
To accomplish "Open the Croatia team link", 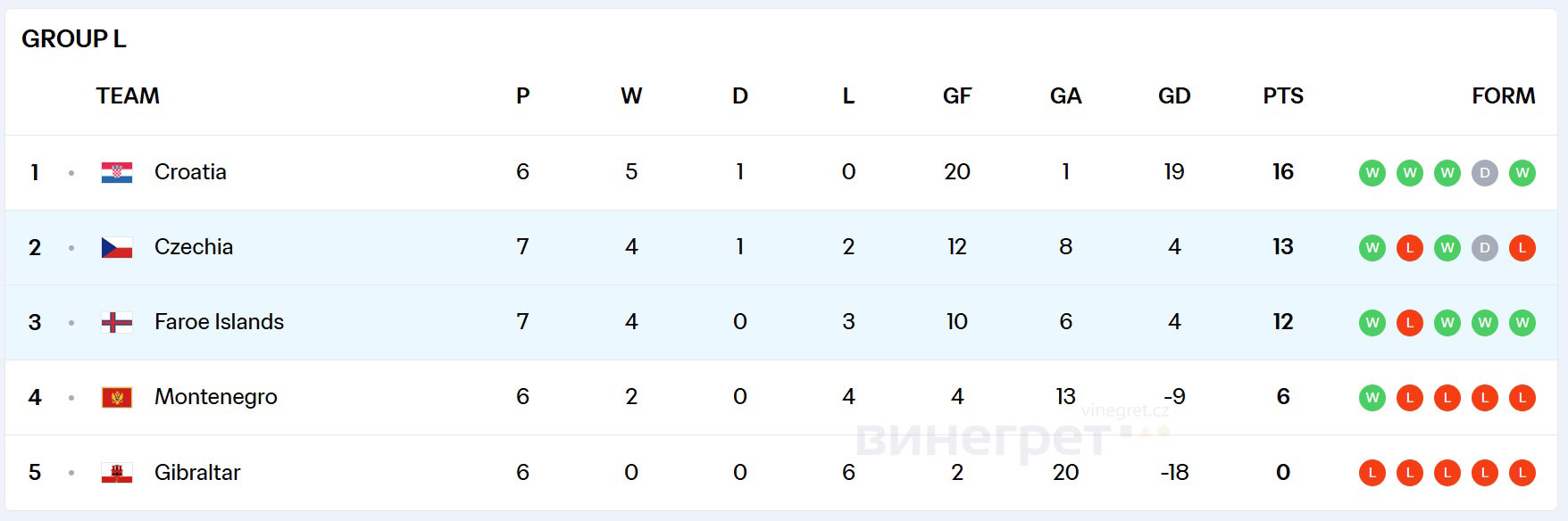I will pos(190,172).
